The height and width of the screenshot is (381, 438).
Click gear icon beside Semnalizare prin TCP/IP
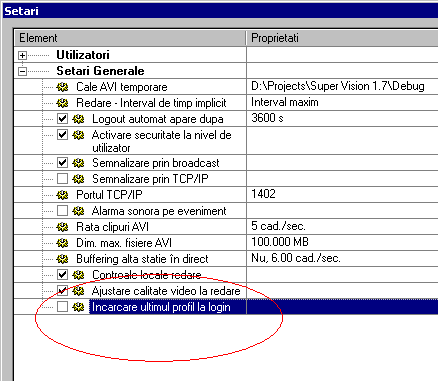click(78, 179)
